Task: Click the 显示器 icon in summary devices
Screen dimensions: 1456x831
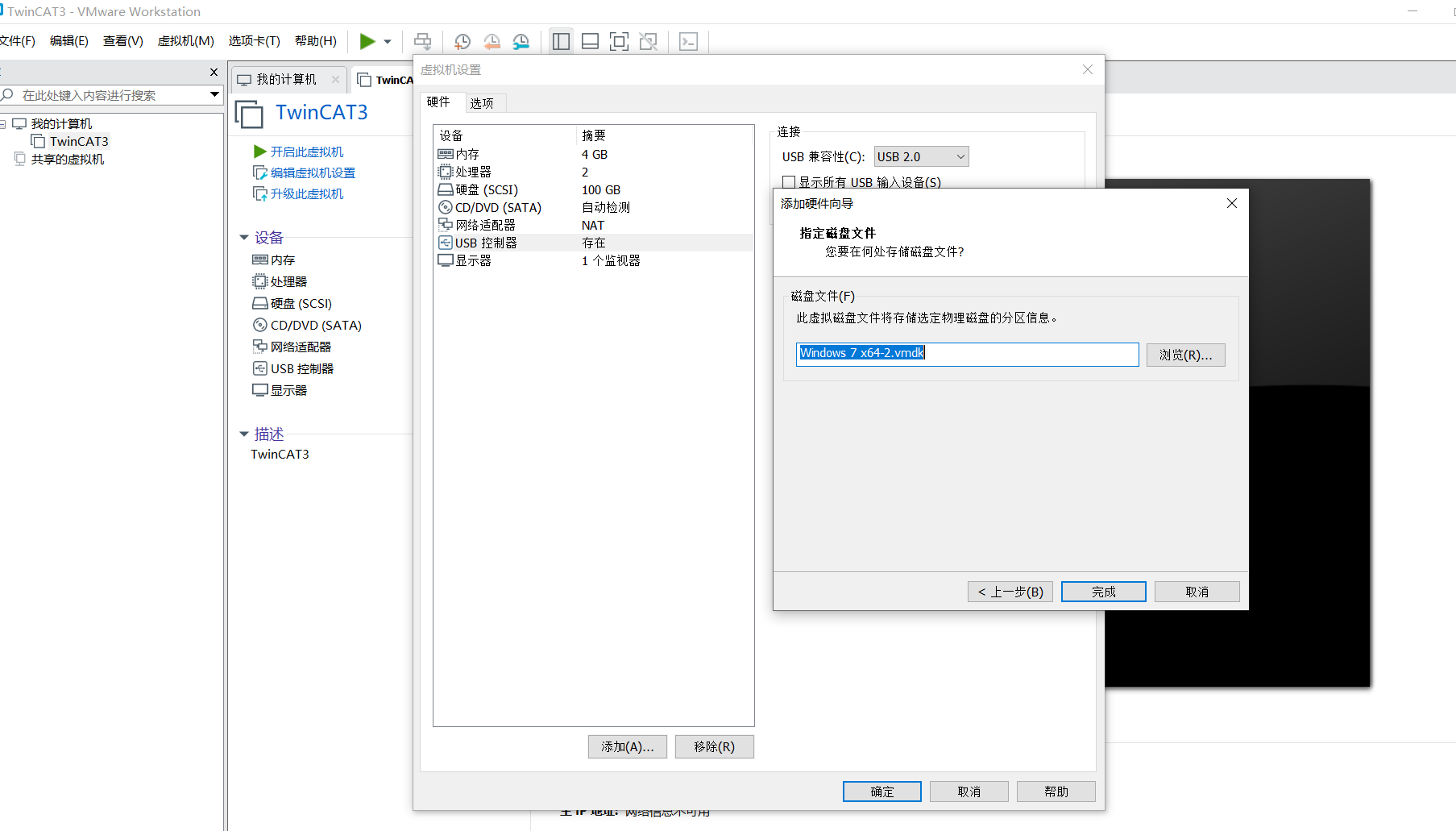Action: (x=259, y=390)
